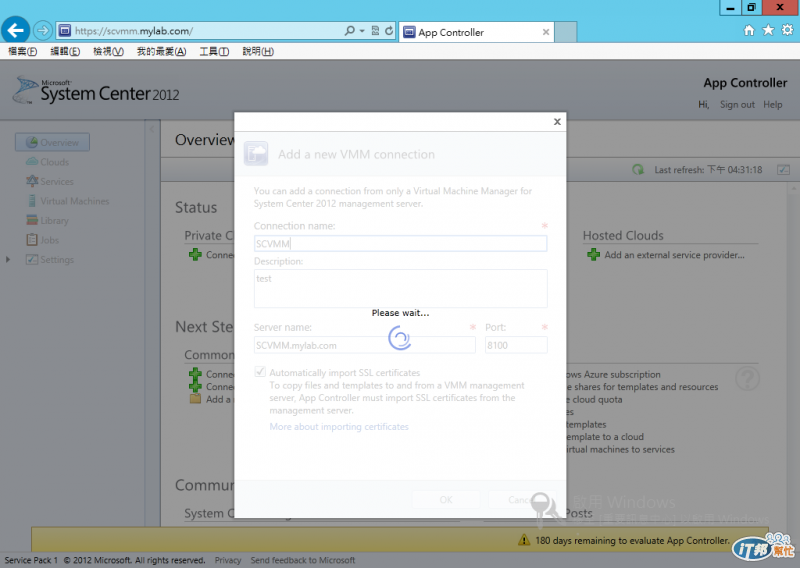Open More about importing certificates link
The width and height of the screenshot is (800, 568).
coord(339,427)
